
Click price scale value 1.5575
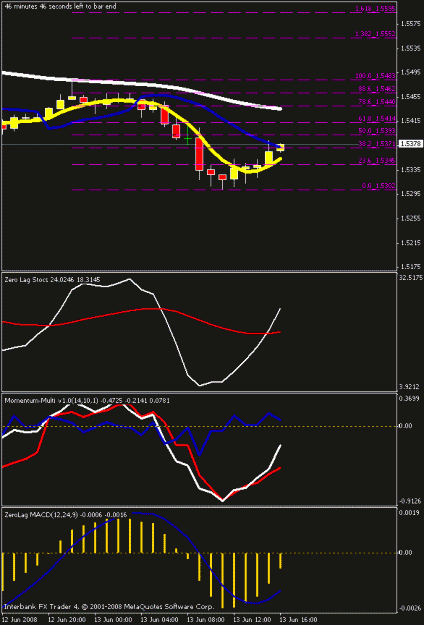[x=409, y=24]
